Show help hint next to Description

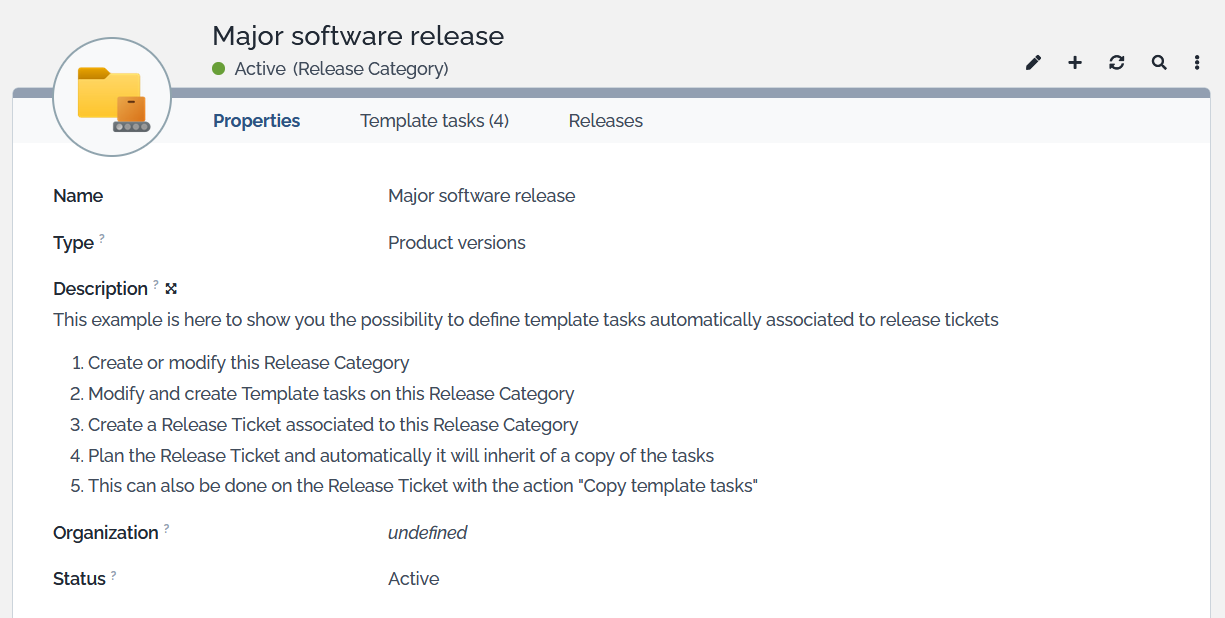pyautogui.click(x=156, y=285)
